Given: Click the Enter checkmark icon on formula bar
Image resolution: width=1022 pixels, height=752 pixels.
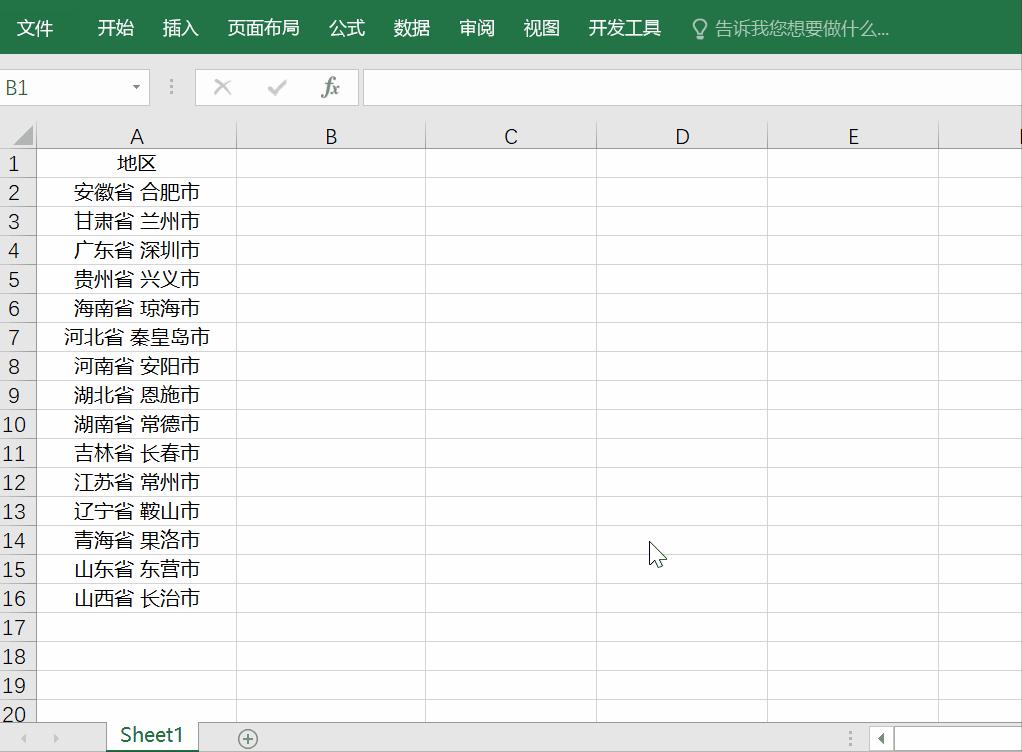Looking at the screenshot, I should (277, 87).
